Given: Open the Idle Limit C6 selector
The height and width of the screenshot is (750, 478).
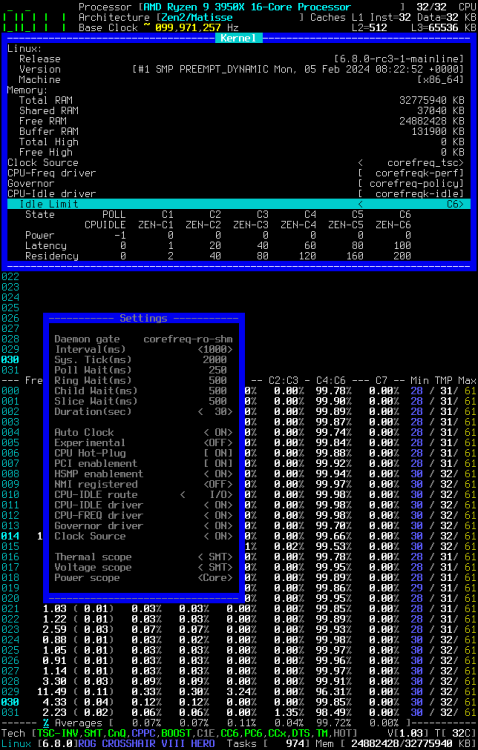Looking at the screenshot, I should 411,204.
